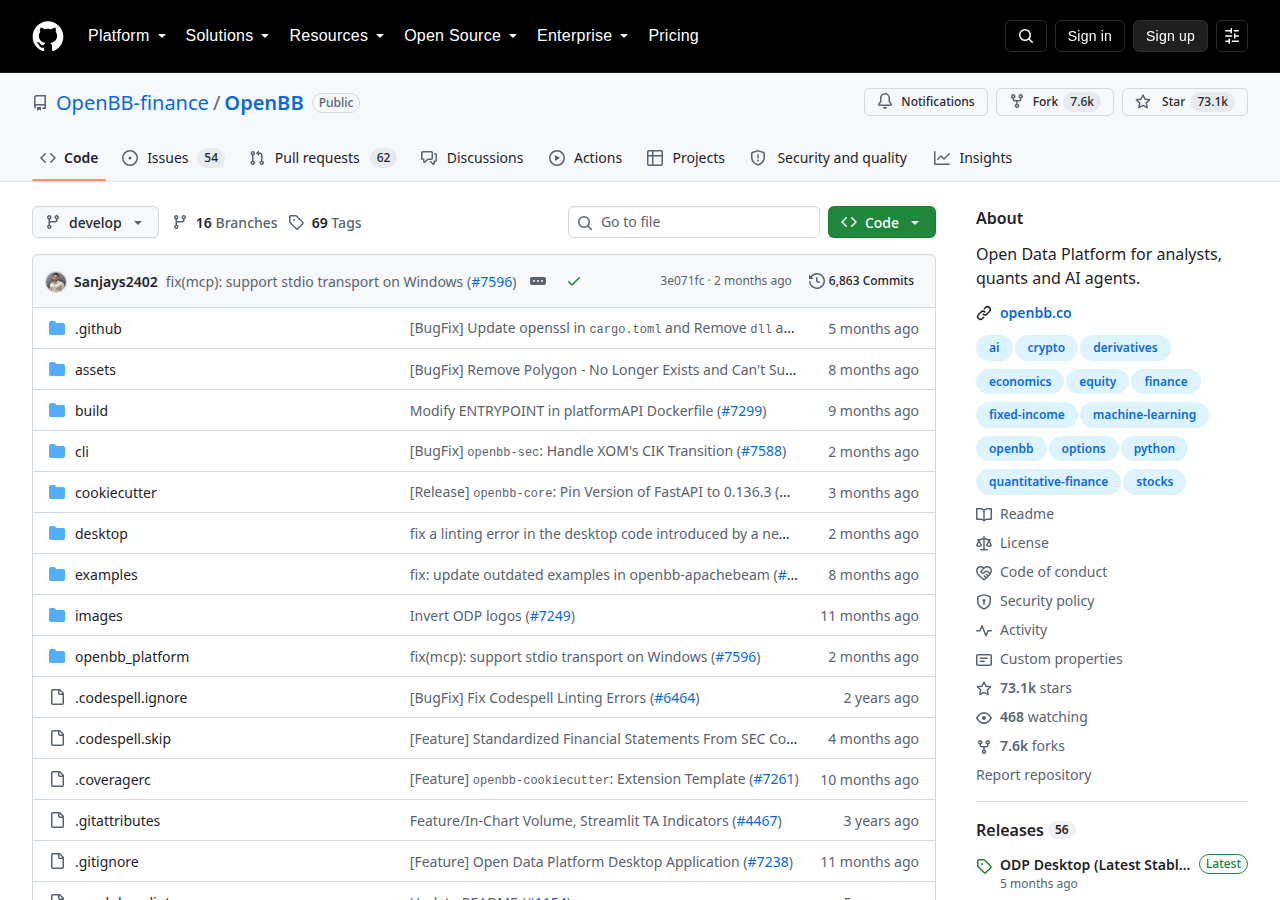
Task: Open search with magnifier icon
Action: [1026, 36]
